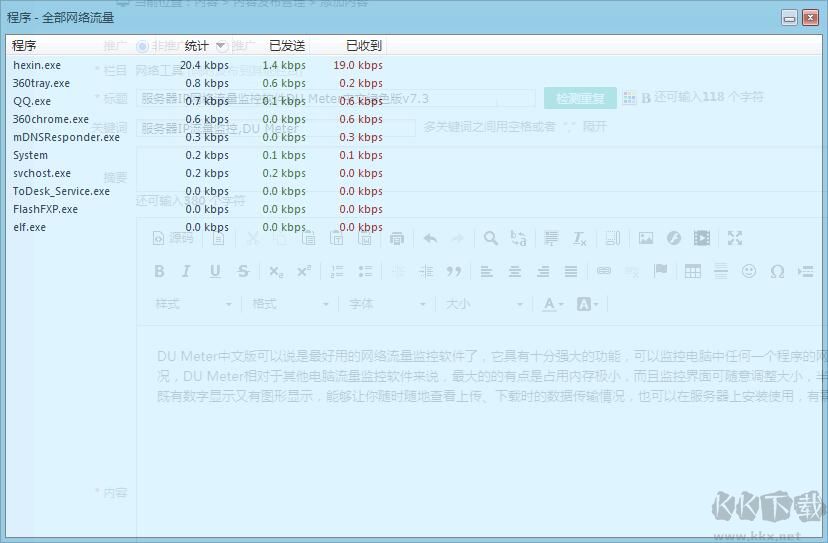Click the find magnifier icon
The height and width of the screenshot is (543, 828).
point(490,238)
